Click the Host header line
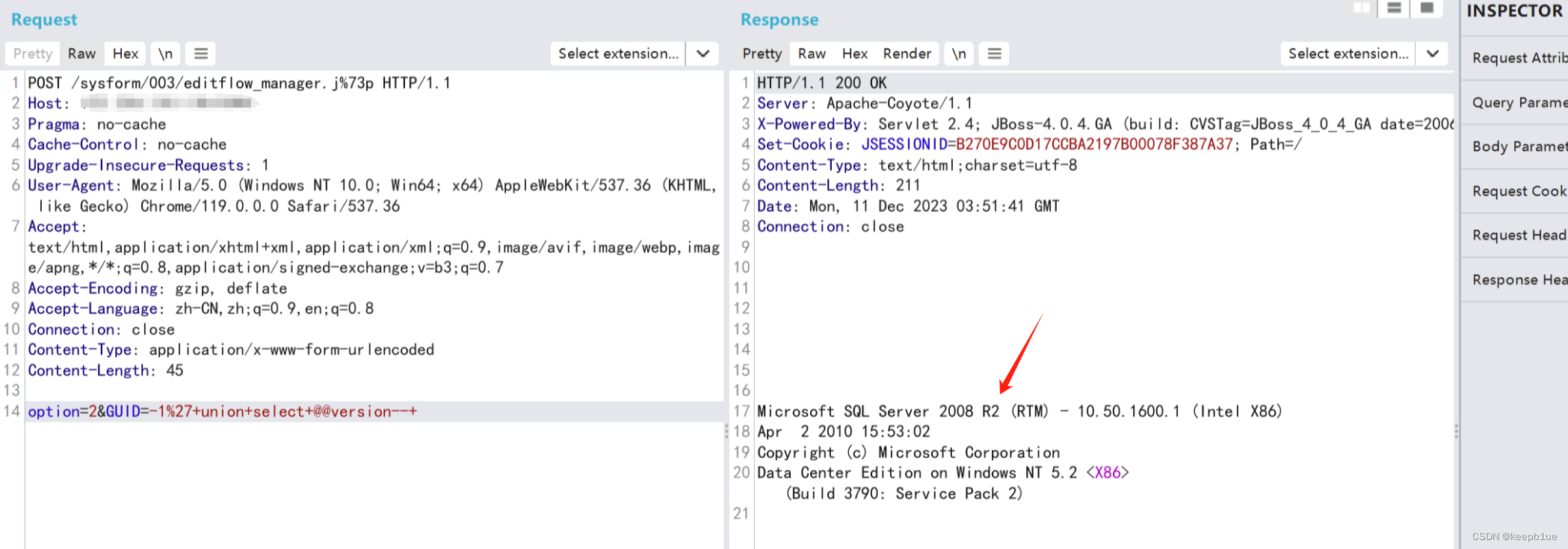The image size is (1568, 549). click(142, 103)
